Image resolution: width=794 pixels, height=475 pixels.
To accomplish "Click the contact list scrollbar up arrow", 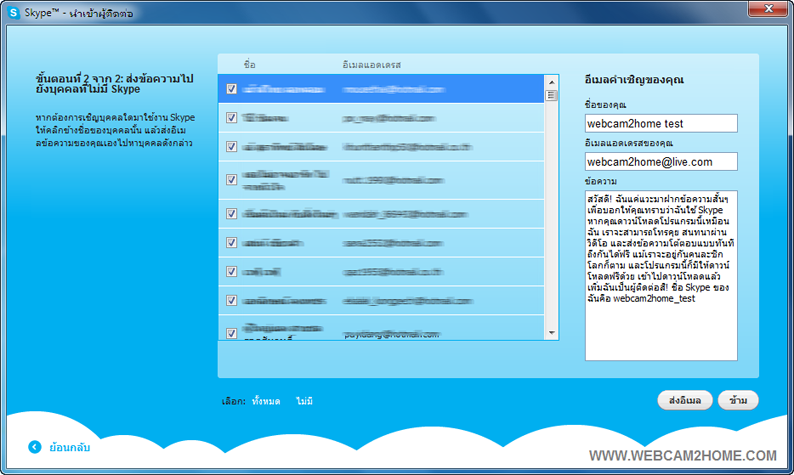I will pos(551,81).
